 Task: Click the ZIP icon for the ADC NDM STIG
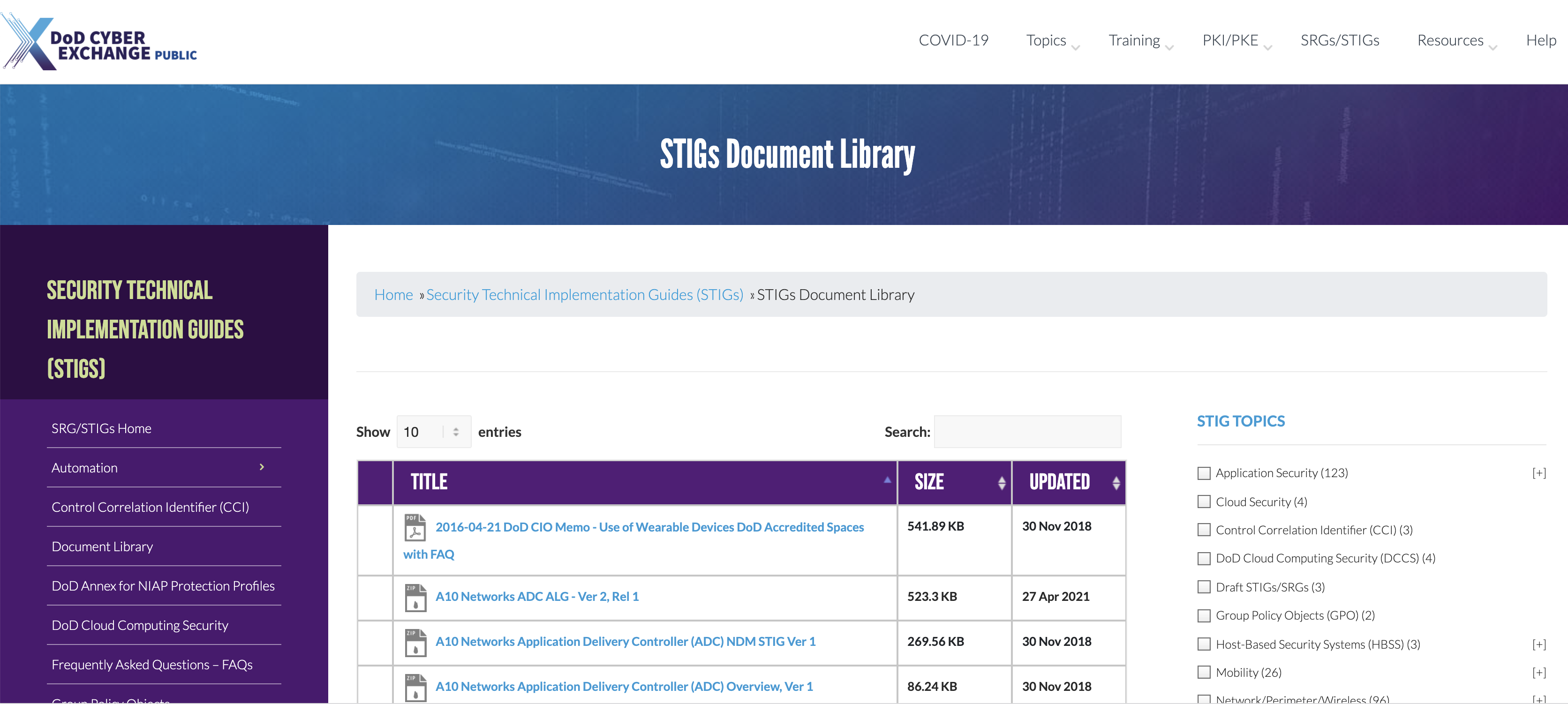click(415, 643)
